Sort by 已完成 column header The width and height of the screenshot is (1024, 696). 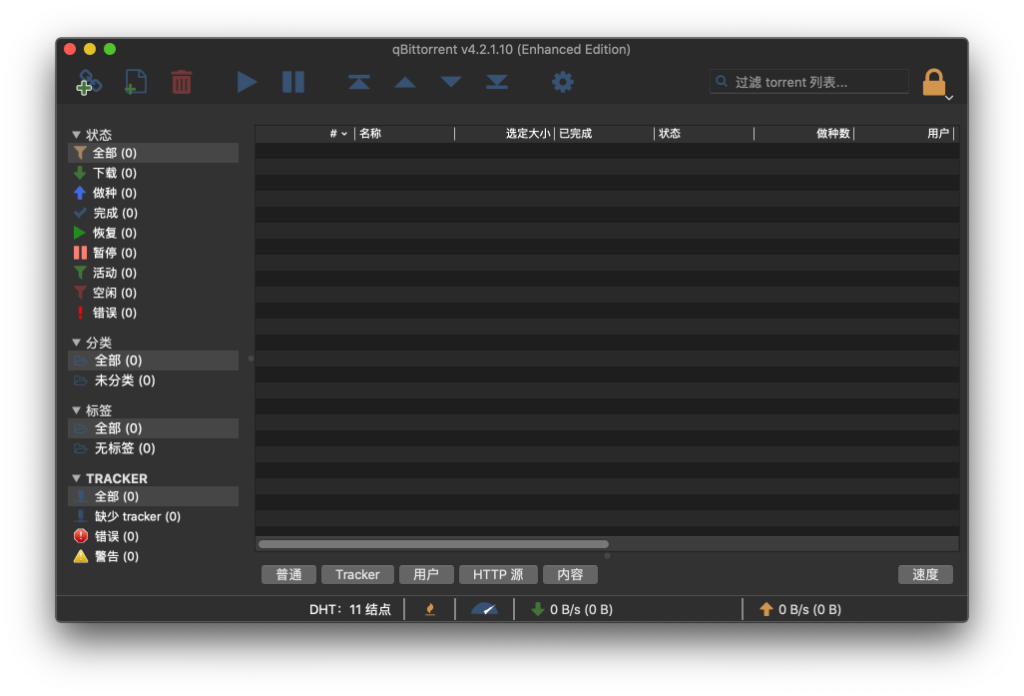(605, 133)
